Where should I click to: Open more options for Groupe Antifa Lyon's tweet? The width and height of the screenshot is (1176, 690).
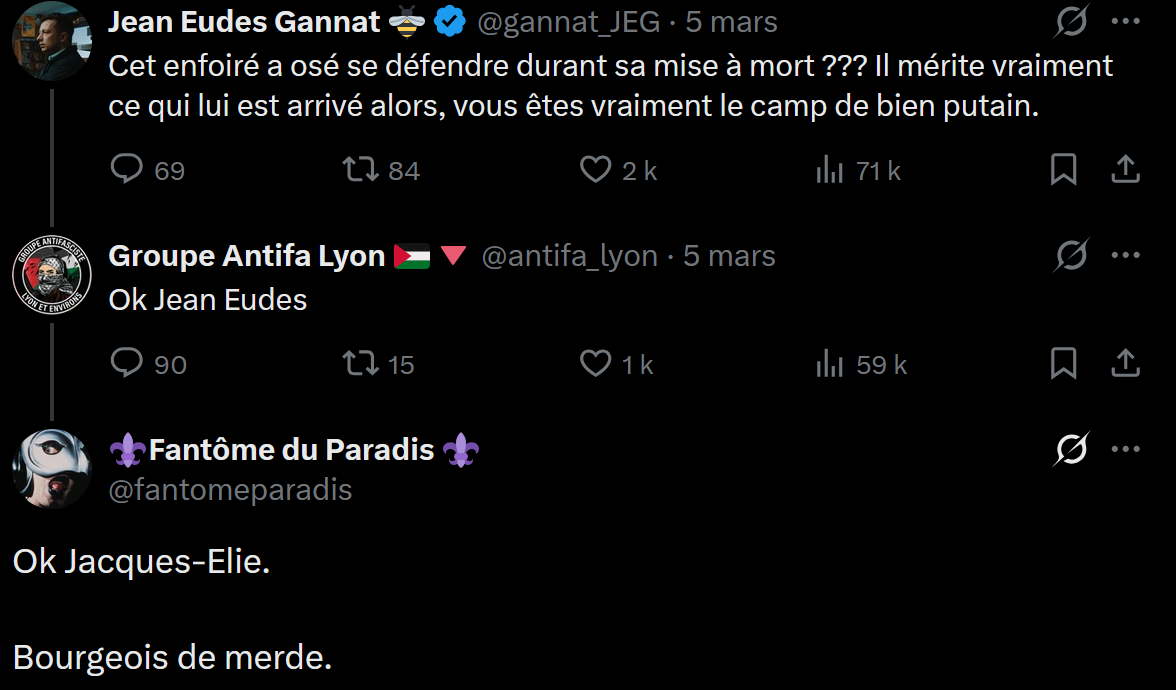point(1126,256)
